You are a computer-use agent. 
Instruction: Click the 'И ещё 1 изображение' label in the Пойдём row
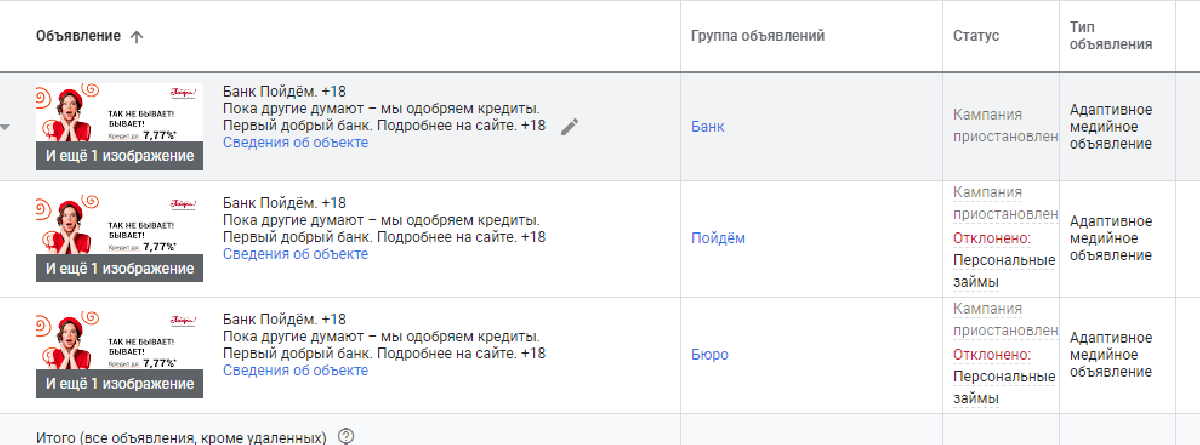point(119,269)
